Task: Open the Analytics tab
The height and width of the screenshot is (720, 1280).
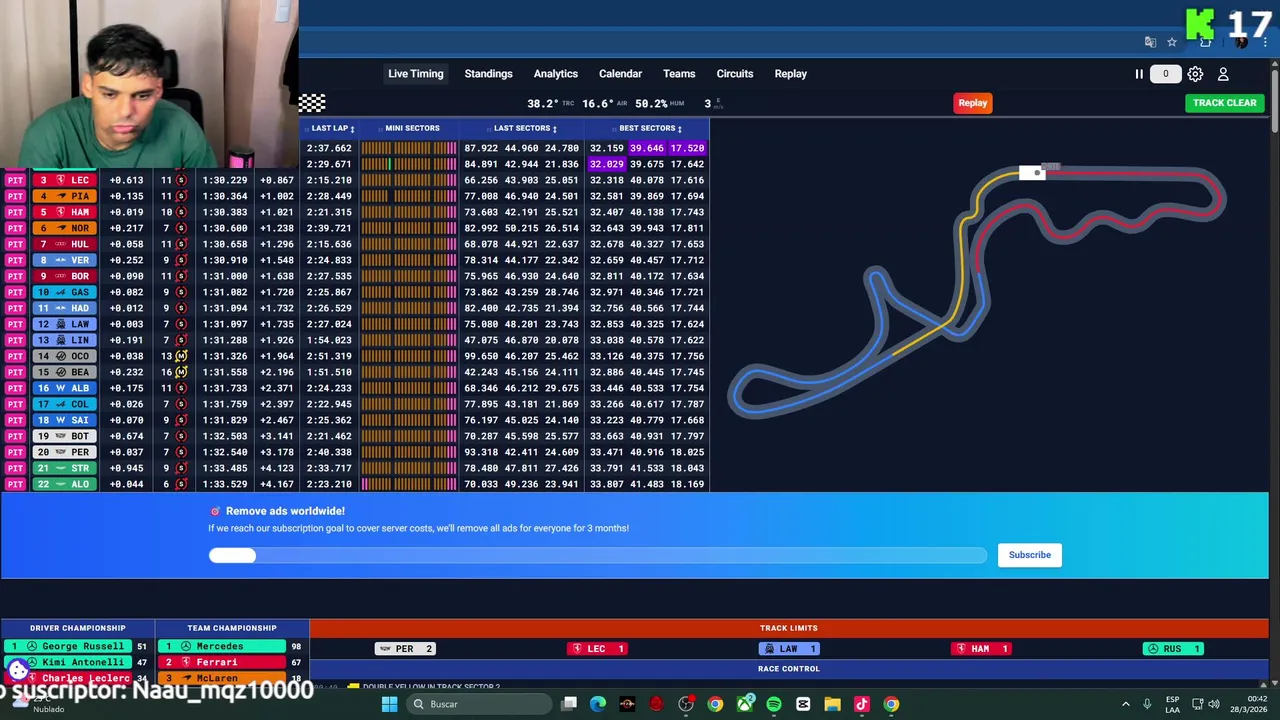Action: pyautogui.click(x=555, y=74)
